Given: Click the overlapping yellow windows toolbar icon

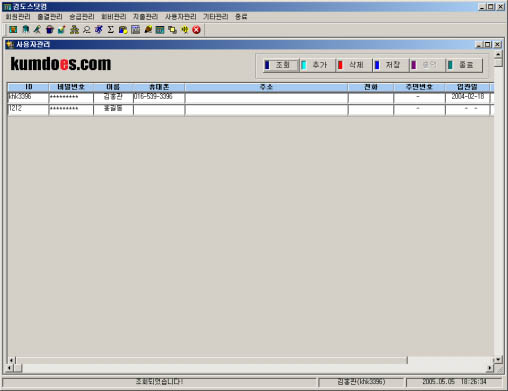Looking at the screenshot, I should tap(172, 30).
